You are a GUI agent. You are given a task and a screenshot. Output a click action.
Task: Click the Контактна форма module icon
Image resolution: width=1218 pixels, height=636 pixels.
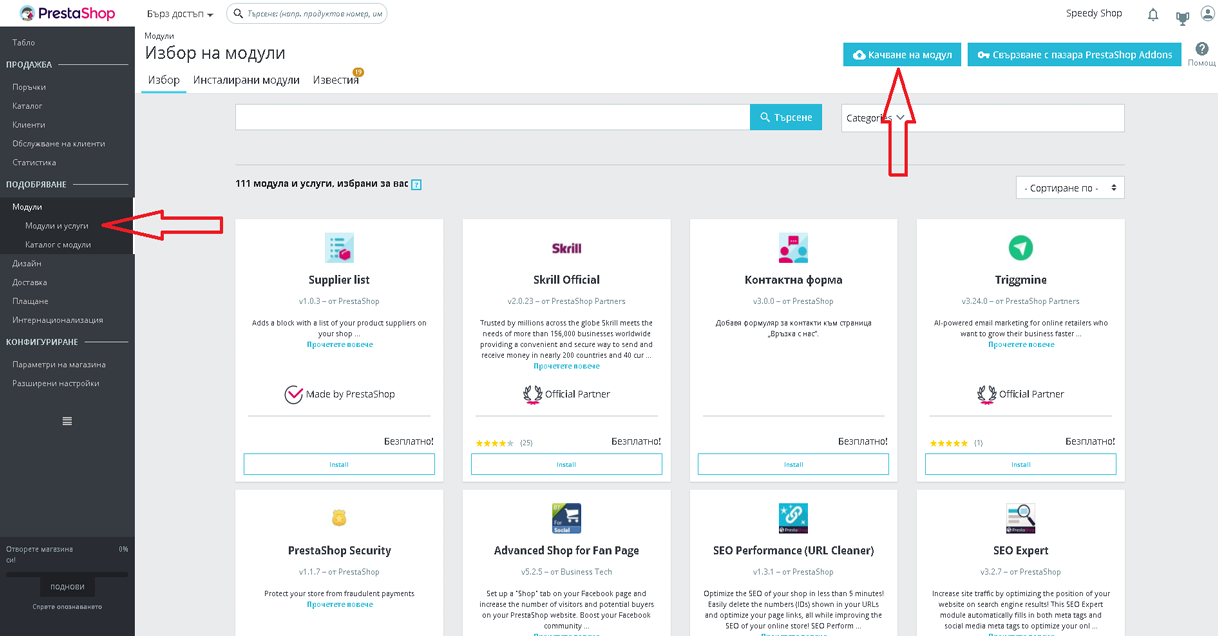point(793,247)
